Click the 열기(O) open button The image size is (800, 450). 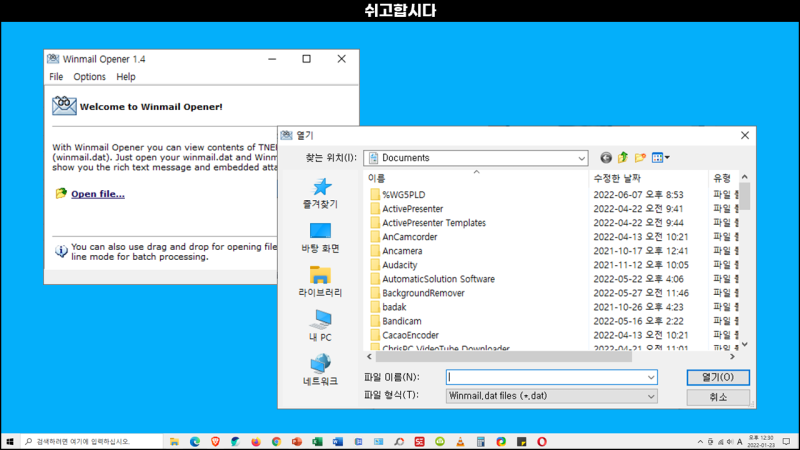click(718, 377)
